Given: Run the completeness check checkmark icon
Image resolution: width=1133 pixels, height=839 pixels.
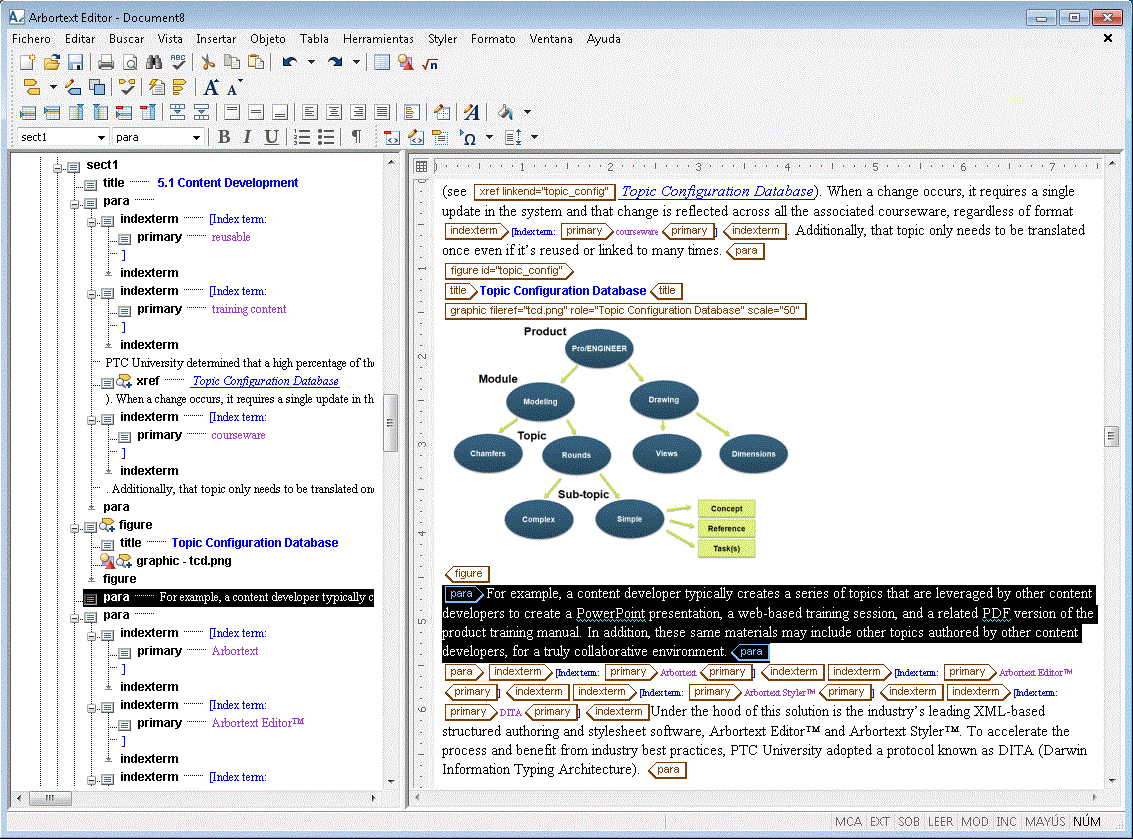Looking at the screenshot, I should click(127, 87).
